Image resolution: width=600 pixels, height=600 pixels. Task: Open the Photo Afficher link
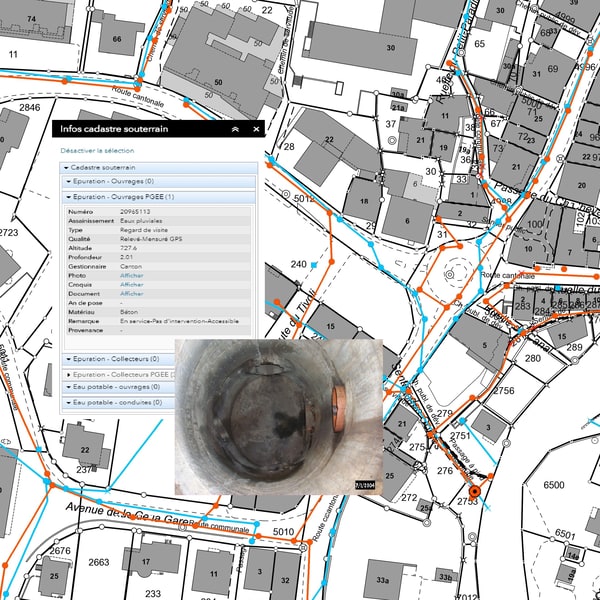click(x=132, y=276)
